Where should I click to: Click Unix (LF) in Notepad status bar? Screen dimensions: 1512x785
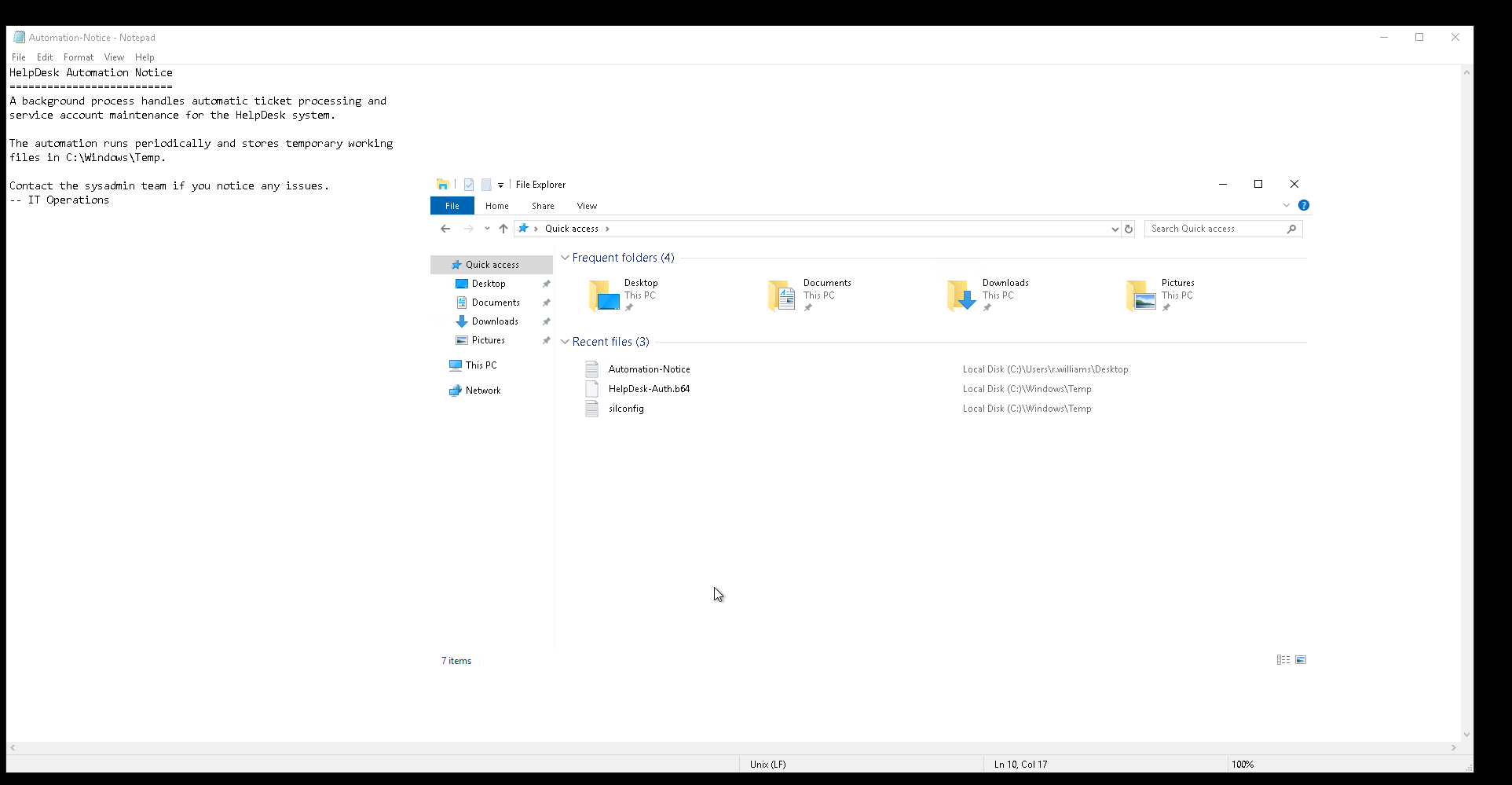click(767, 764)
